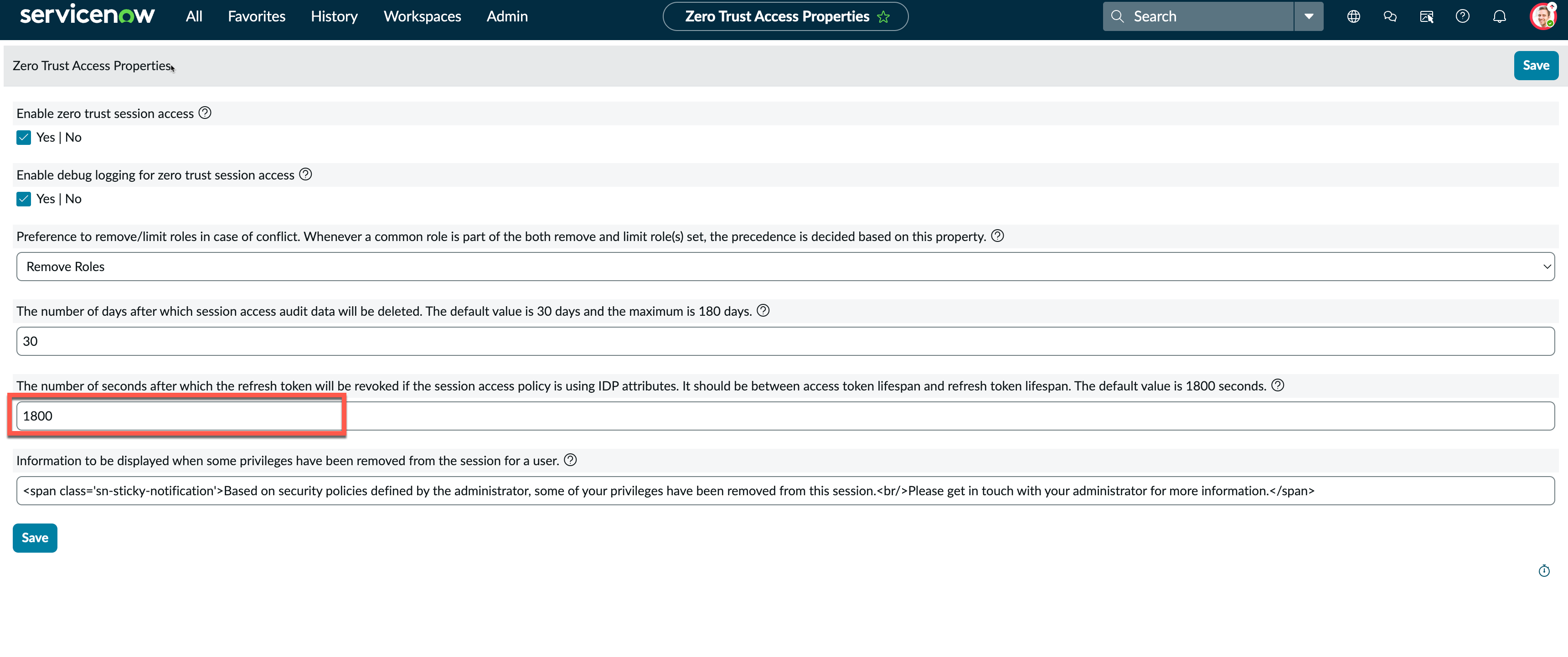Click the Zero Trust Access Properties header pill

click(x=785, y=16)
